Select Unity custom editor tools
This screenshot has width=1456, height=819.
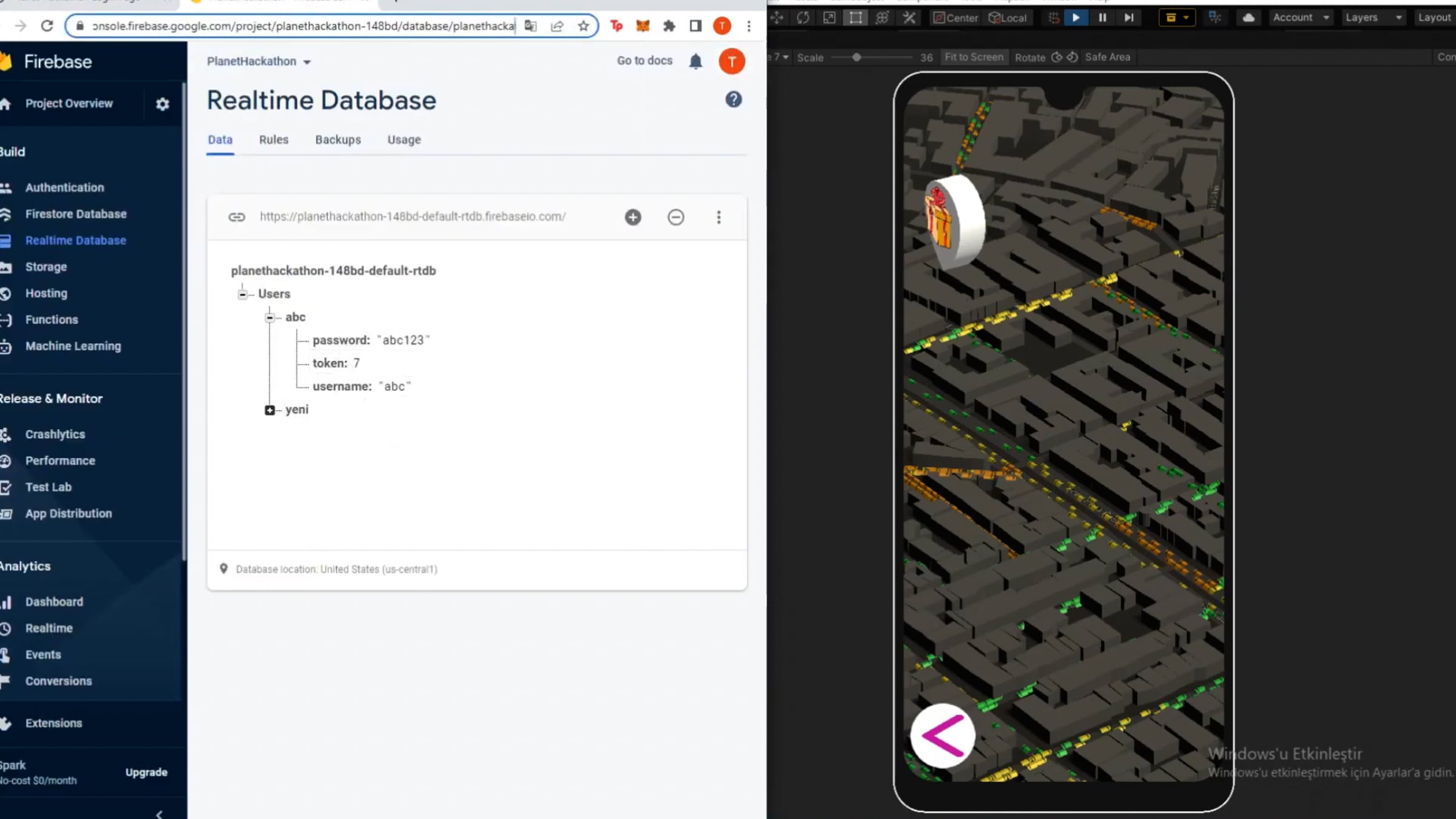(909, 18)
